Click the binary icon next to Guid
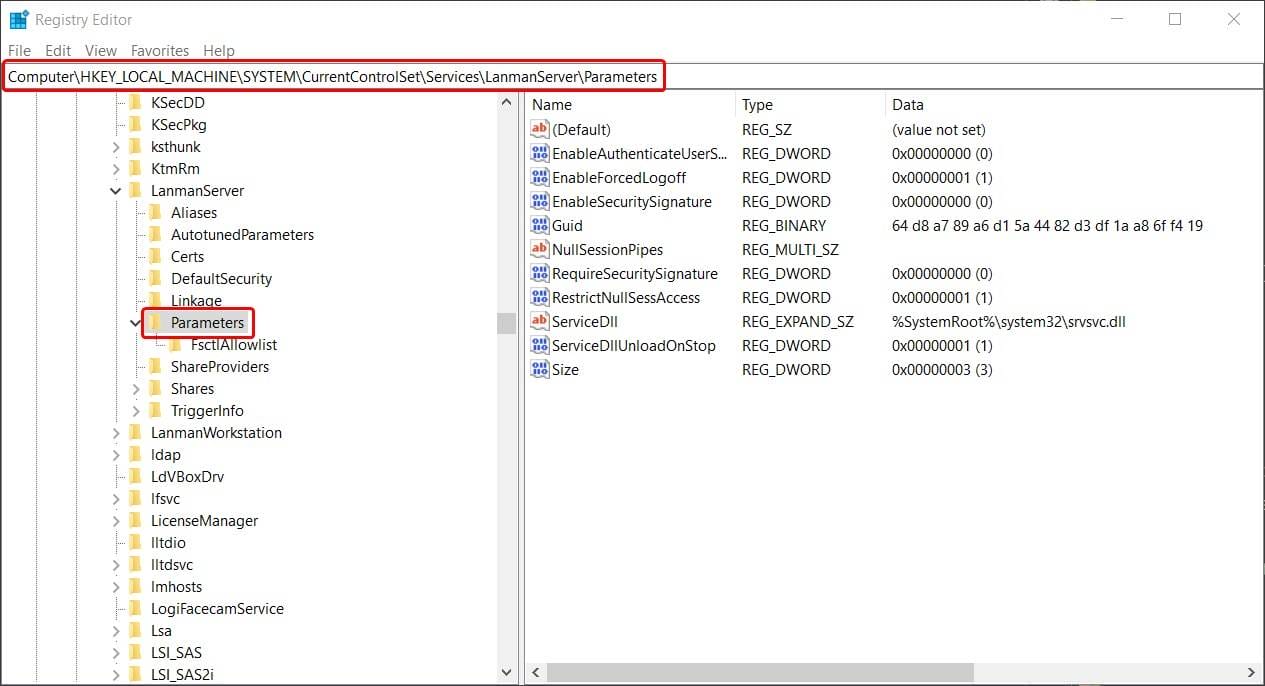1265x686 pixels. pyautogui.click(x=539, y=225)
